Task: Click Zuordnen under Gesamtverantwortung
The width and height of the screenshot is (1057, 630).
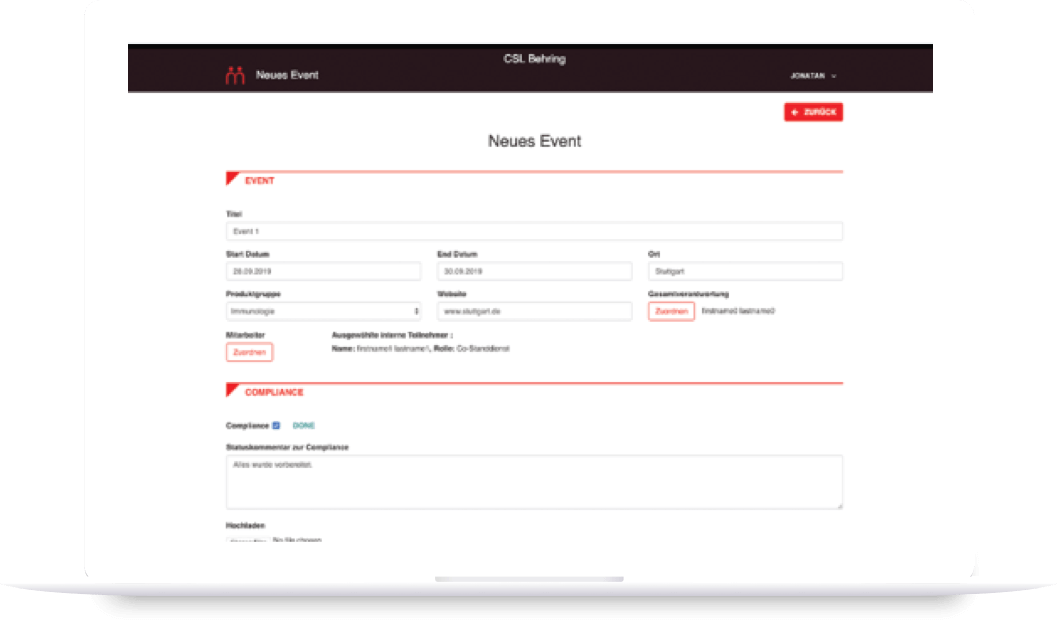Action: click(x=671, y=311)
